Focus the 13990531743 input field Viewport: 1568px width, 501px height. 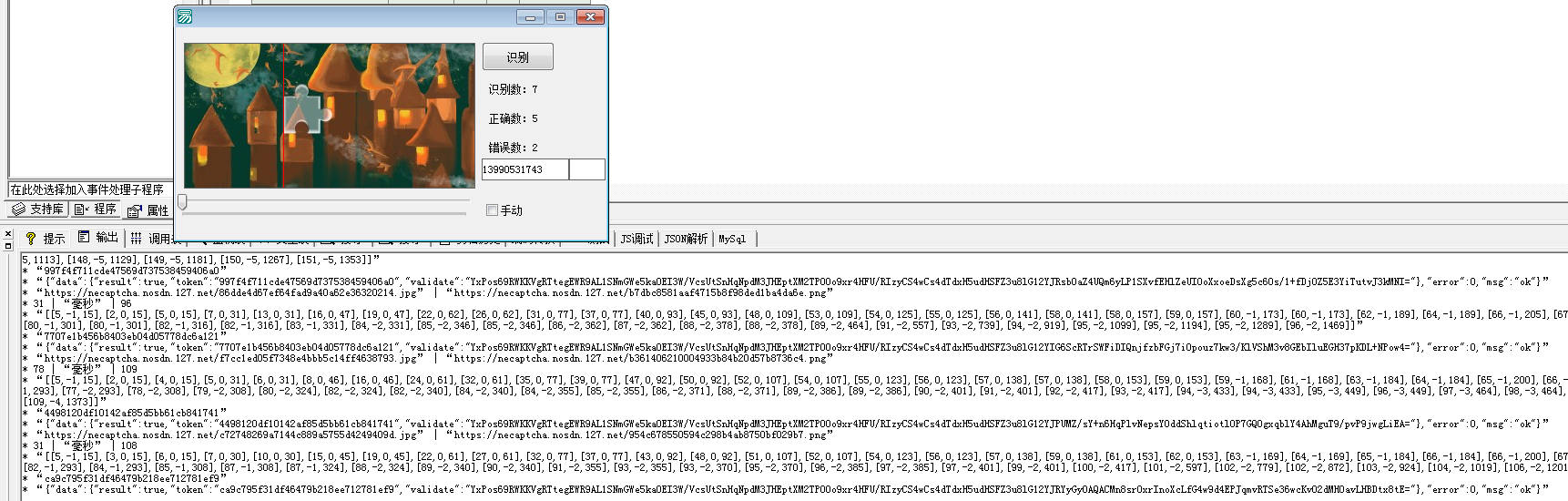coord(525,169)
